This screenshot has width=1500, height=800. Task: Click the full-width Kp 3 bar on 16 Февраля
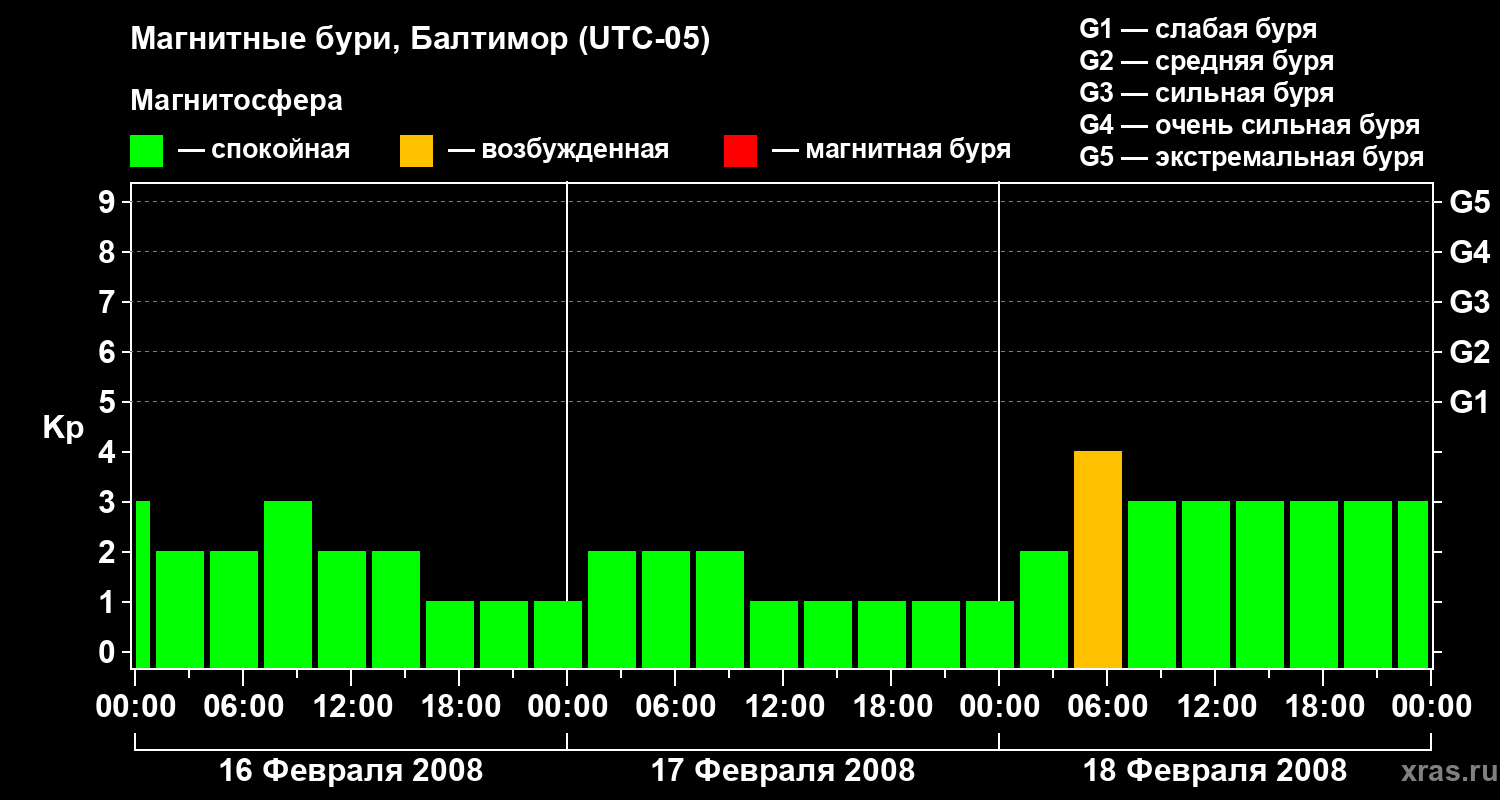(288, 584)
